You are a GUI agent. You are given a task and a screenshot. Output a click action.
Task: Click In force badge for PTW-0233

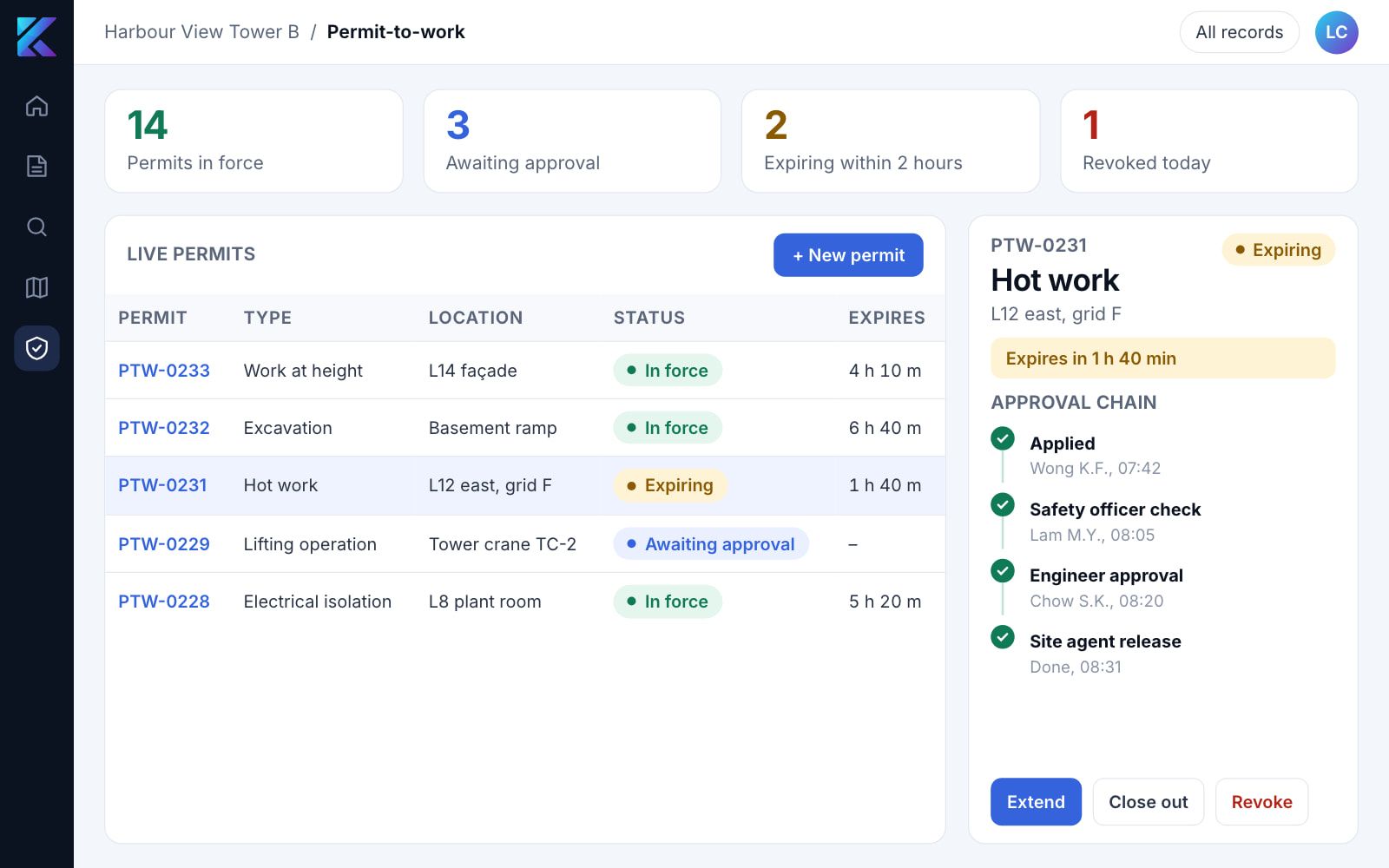tap(668, 371)
